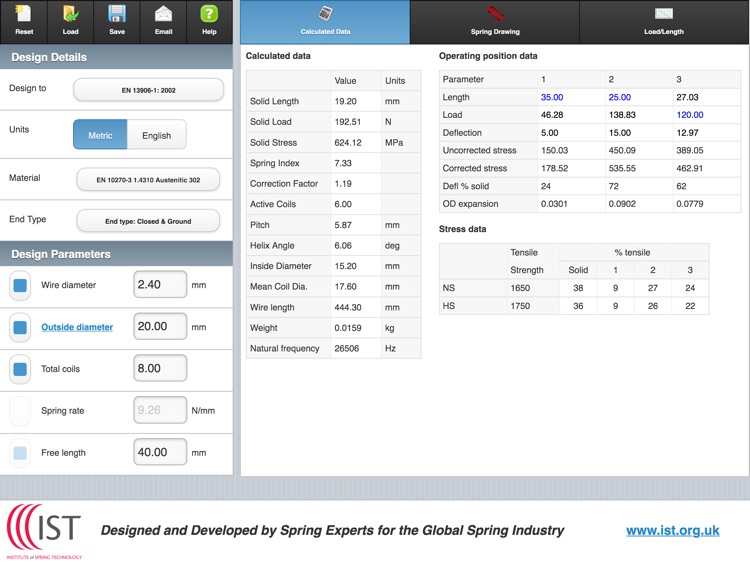Open the www.ist.org.uk link

672,530
